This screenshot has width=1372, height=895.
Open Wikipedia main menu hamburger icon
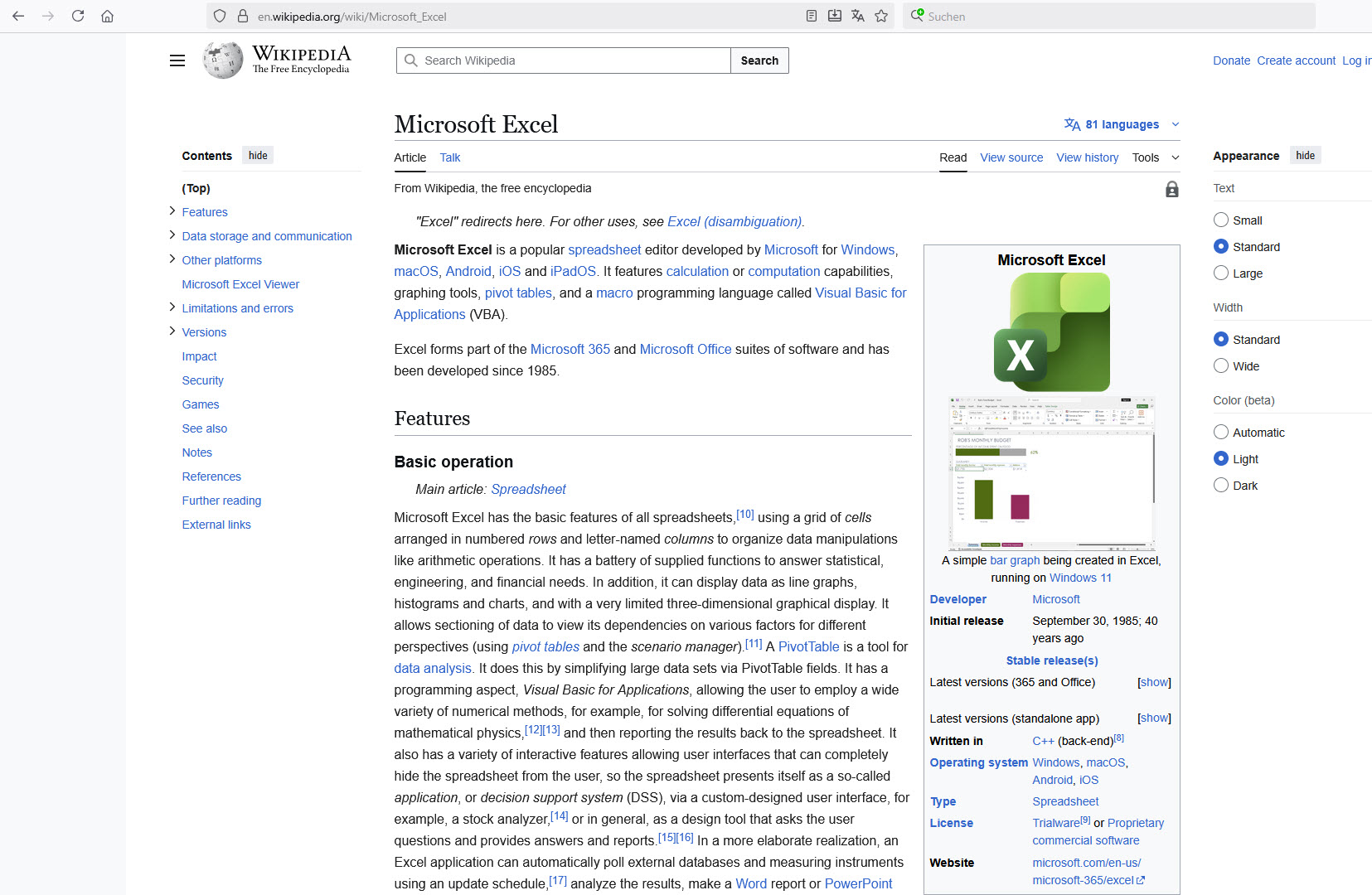point(177,60)
